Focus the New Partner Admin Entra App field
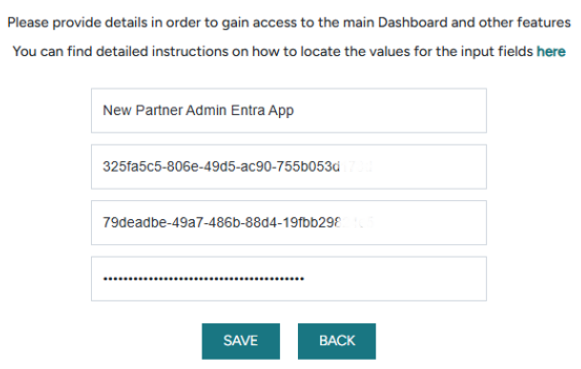Image resolution: width=581 pixels, height=369 pixels. pyautogui.click(x=289, y=110)
